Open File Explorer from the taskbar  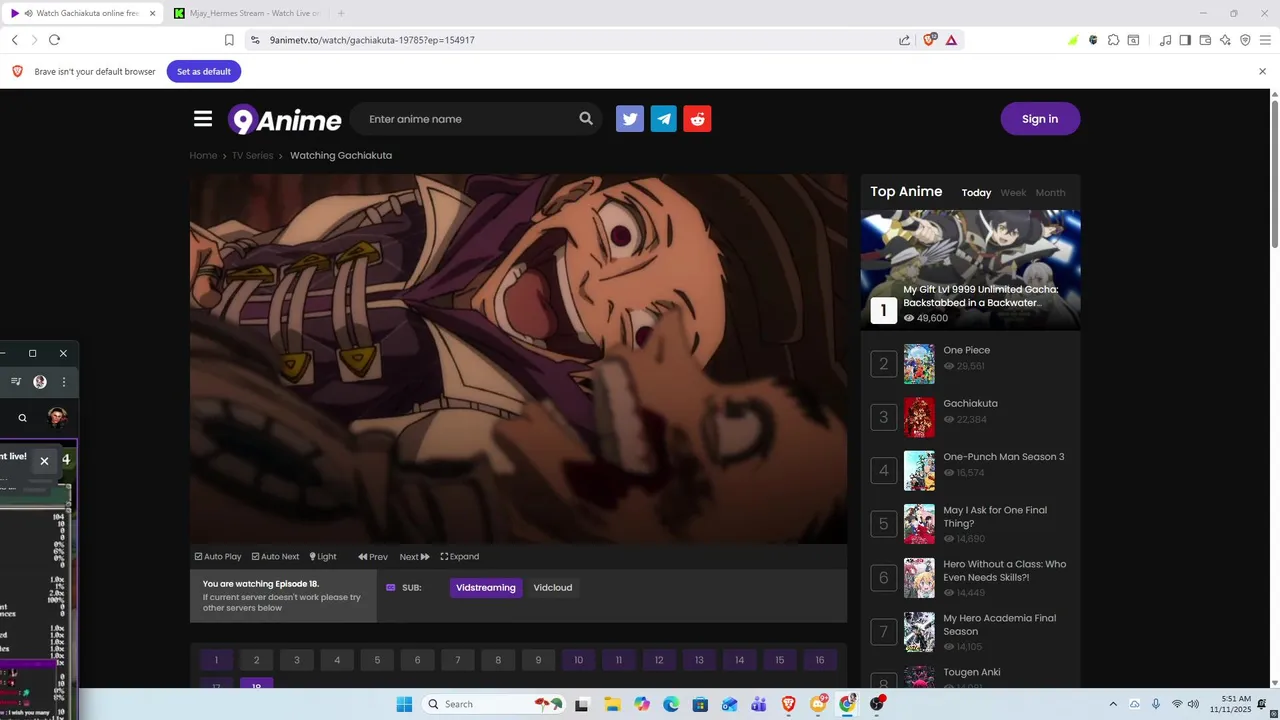(612, 704)
